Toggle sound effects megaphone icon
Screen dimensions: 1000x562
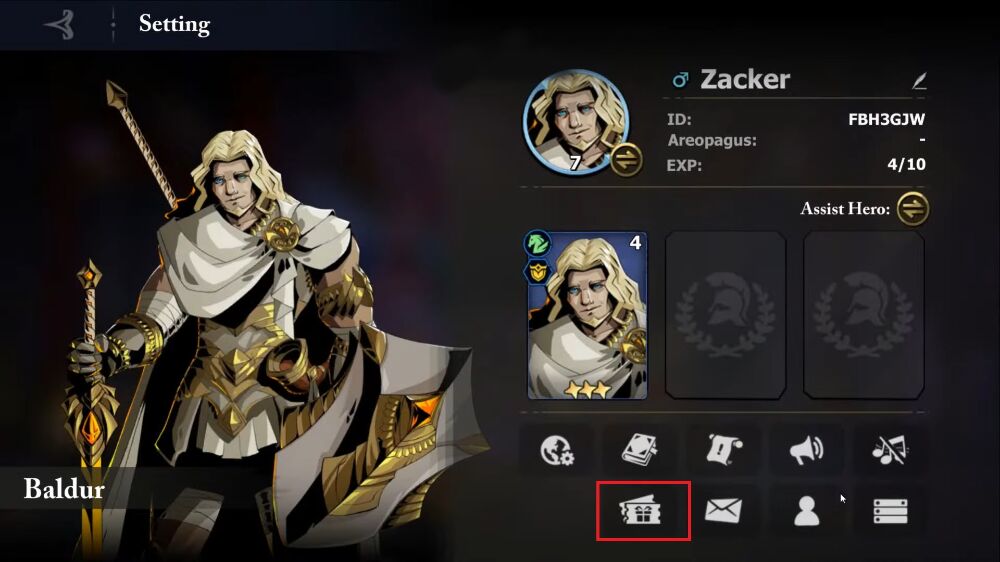[x=807, y=450]
